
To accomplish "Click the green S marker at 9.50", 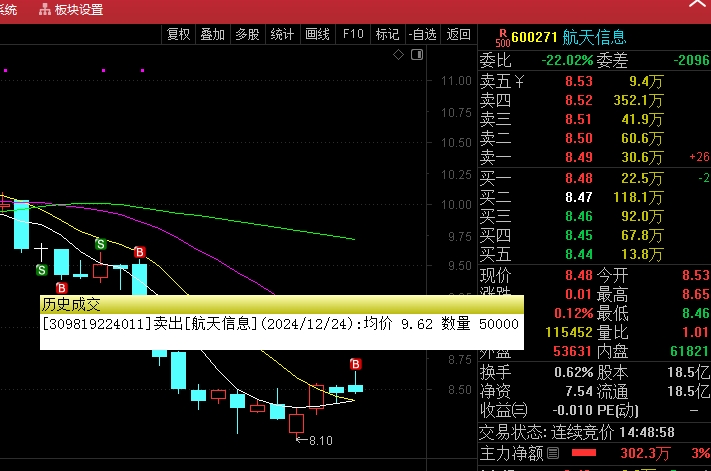I will tap(41, 271).
